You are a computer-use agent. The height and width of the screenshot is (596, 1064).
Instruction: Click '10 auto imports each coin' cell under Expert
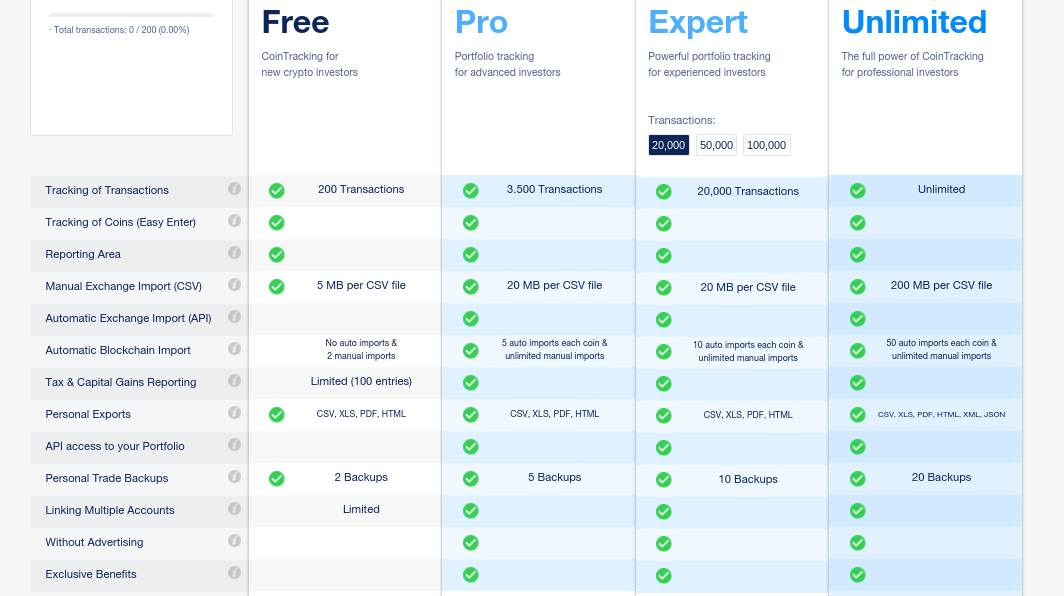pos(748,352)
